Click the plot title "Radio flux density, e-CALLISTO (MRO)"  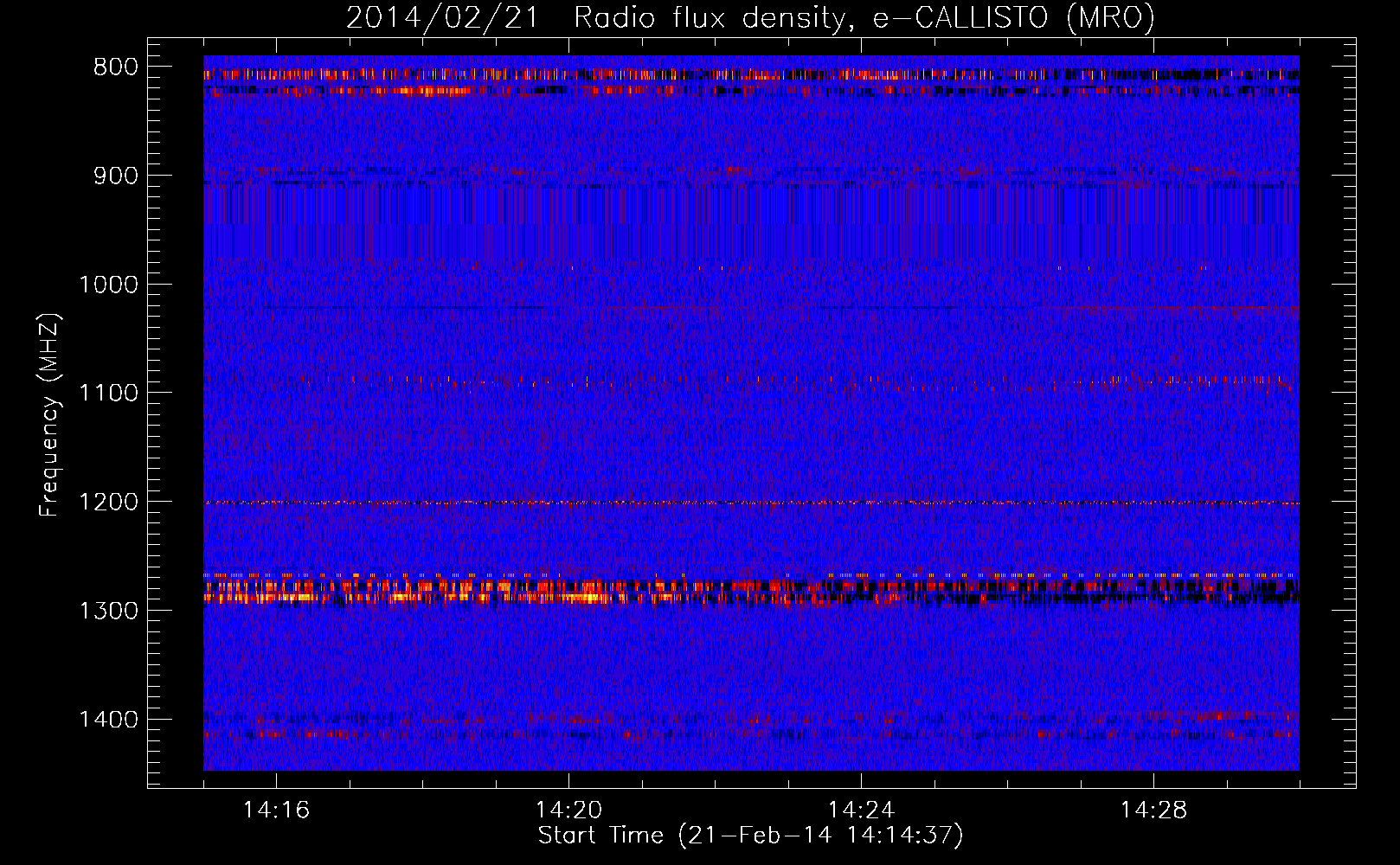[x=864, y=18]
